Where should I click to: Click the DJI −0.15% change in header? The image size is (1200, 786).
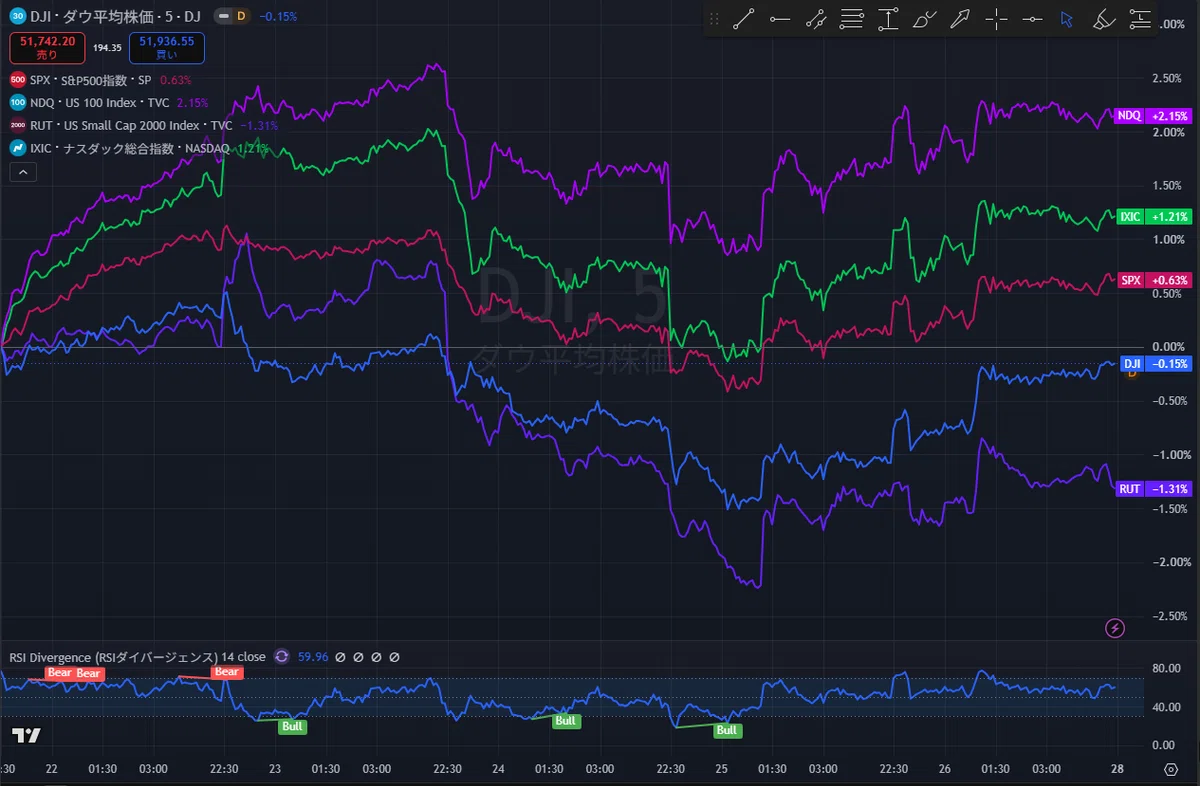278,16
